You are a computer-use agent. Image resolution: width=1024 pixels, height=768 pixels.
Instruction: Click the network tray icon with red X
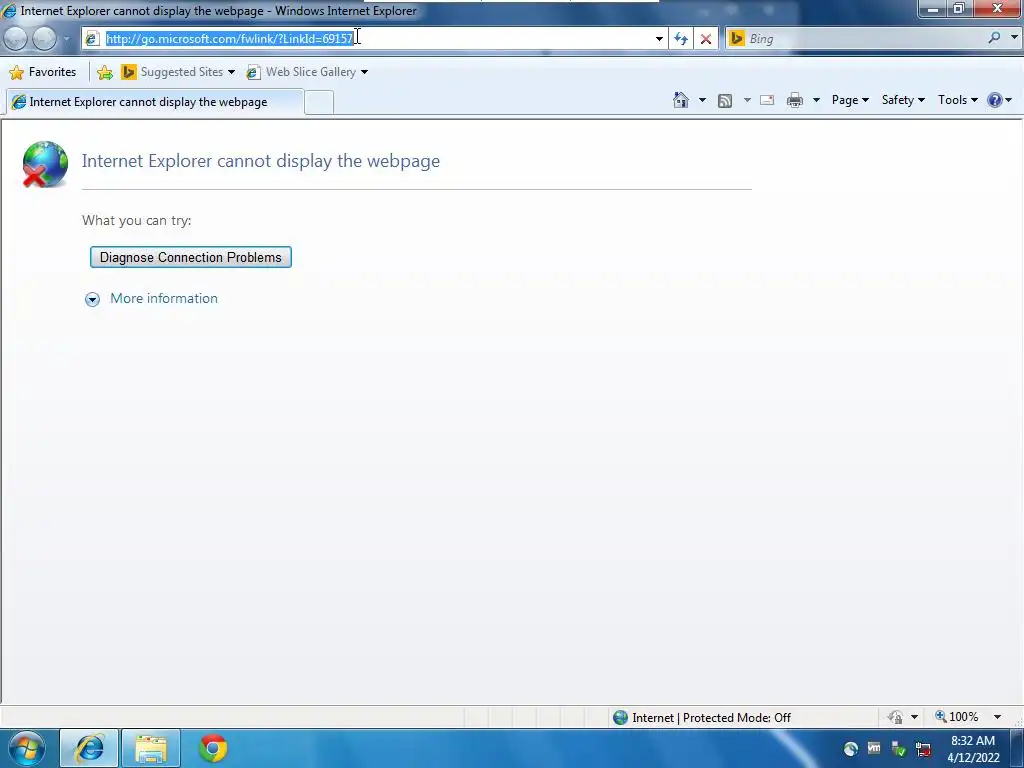point(923,748)
